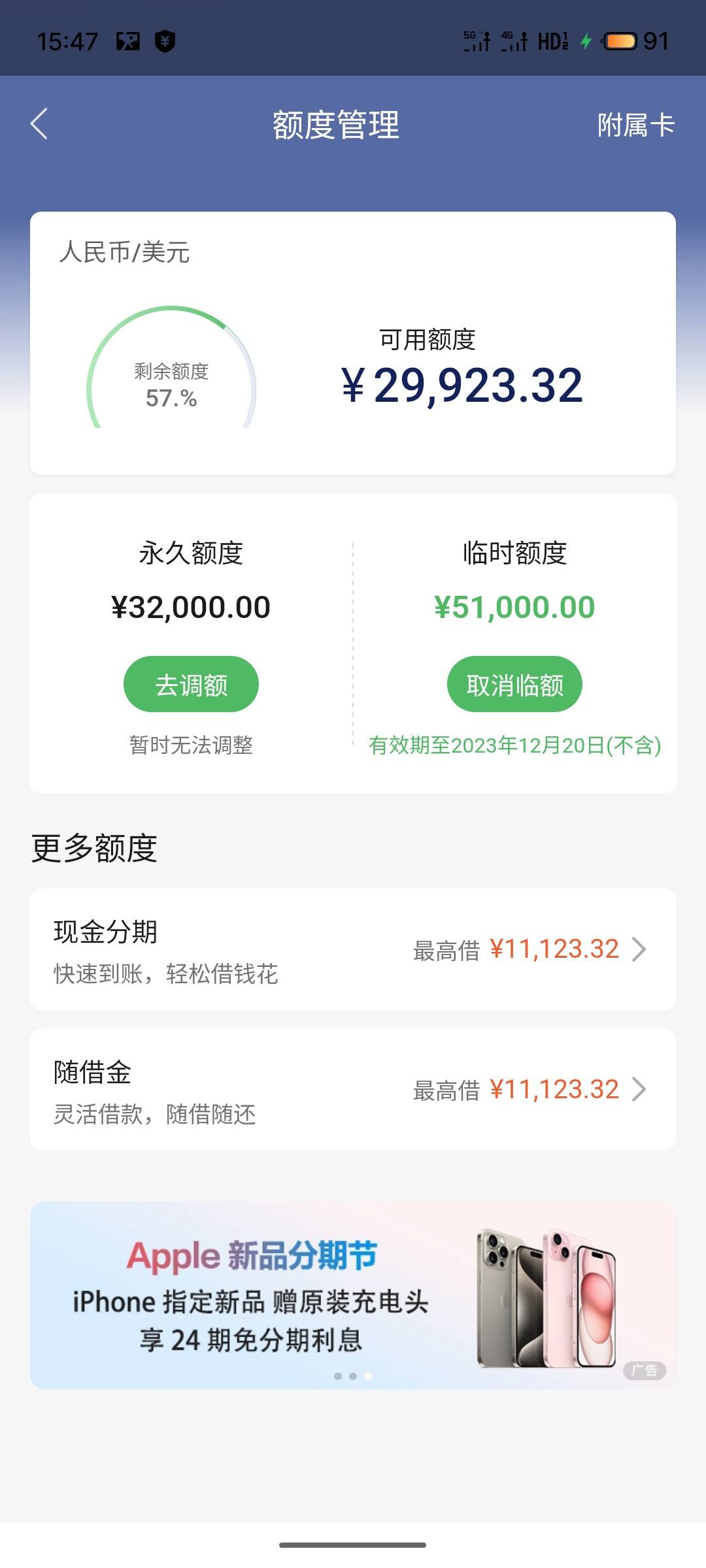Screen dimensions: 706x1568
Task: Tap the iPhone image in the ad banner
Action: 546,1298
